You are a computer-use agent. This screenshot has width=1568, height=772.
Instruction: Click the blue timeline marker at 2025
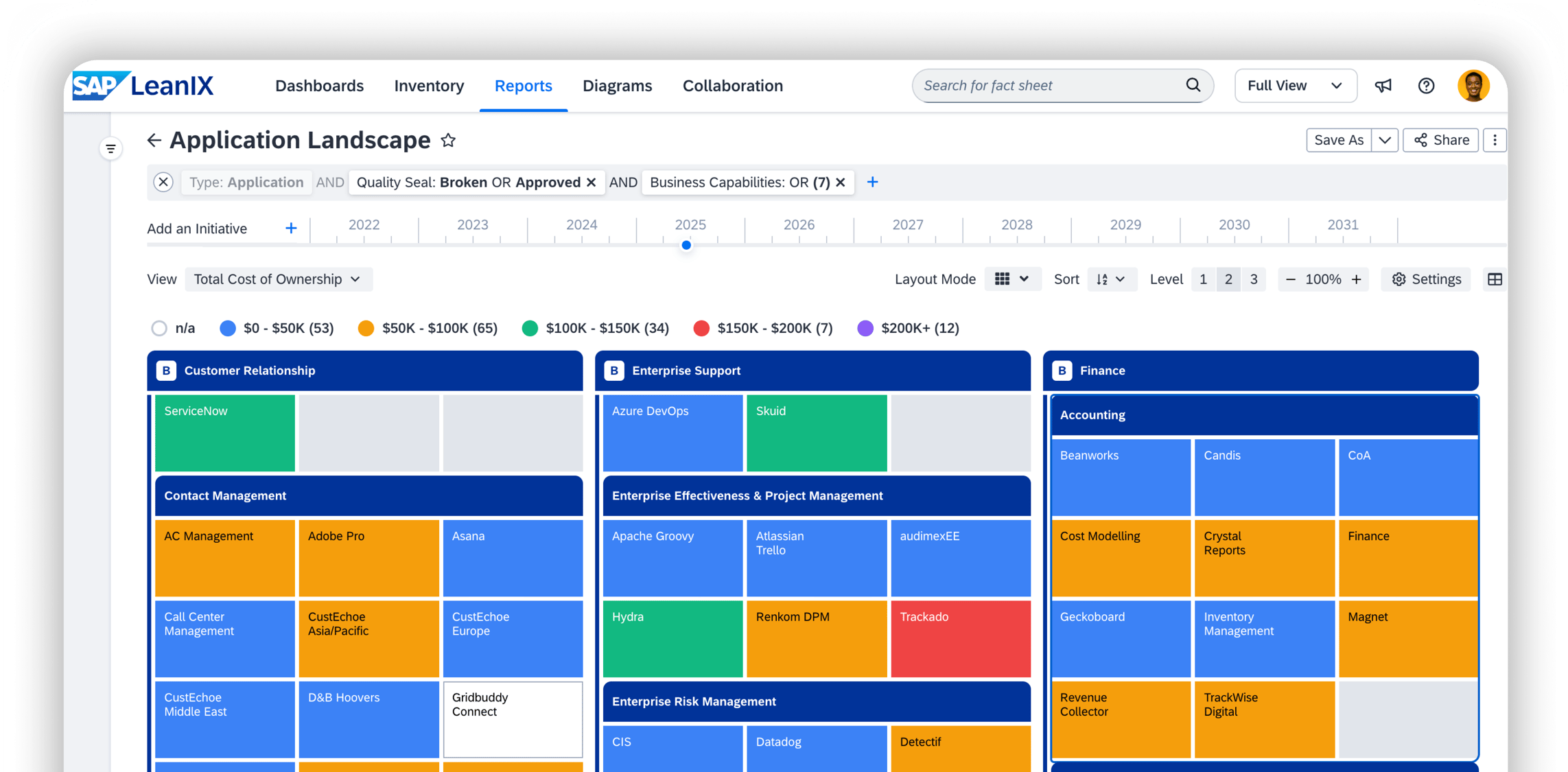coord(686,246)
